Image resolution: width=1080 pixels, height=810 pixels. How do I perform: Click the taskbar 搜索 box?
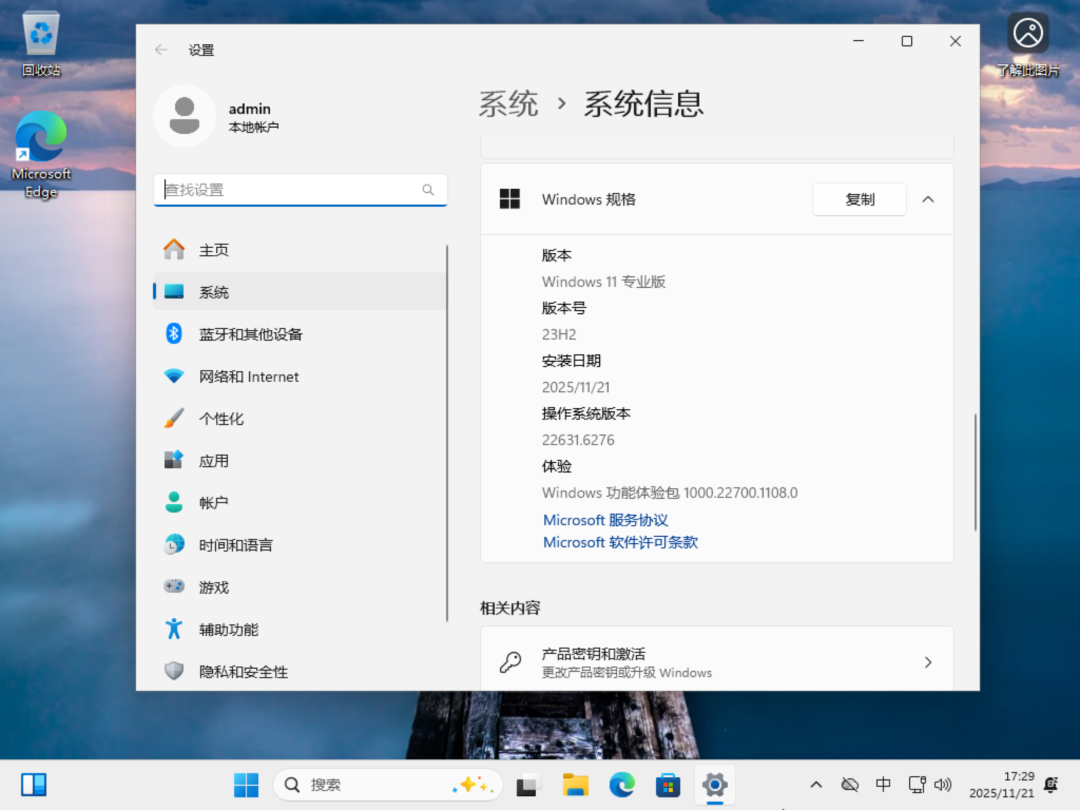pyautogui.click(x=387, y=785)
